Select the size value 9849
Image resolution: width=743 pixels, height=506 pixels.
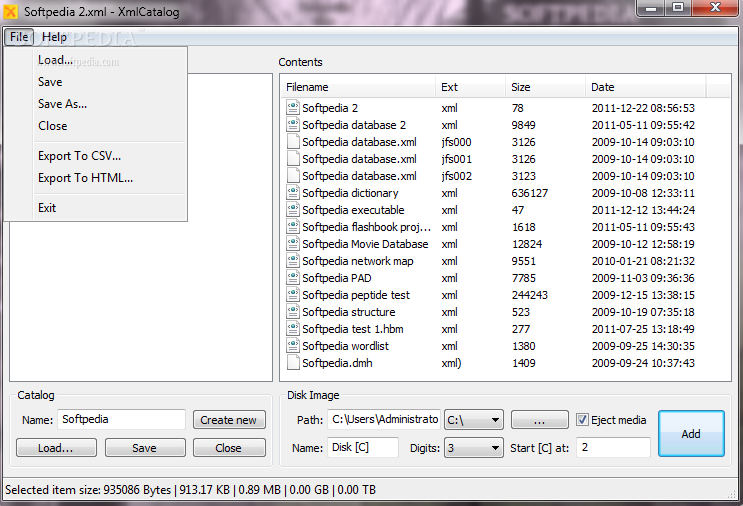524,125
